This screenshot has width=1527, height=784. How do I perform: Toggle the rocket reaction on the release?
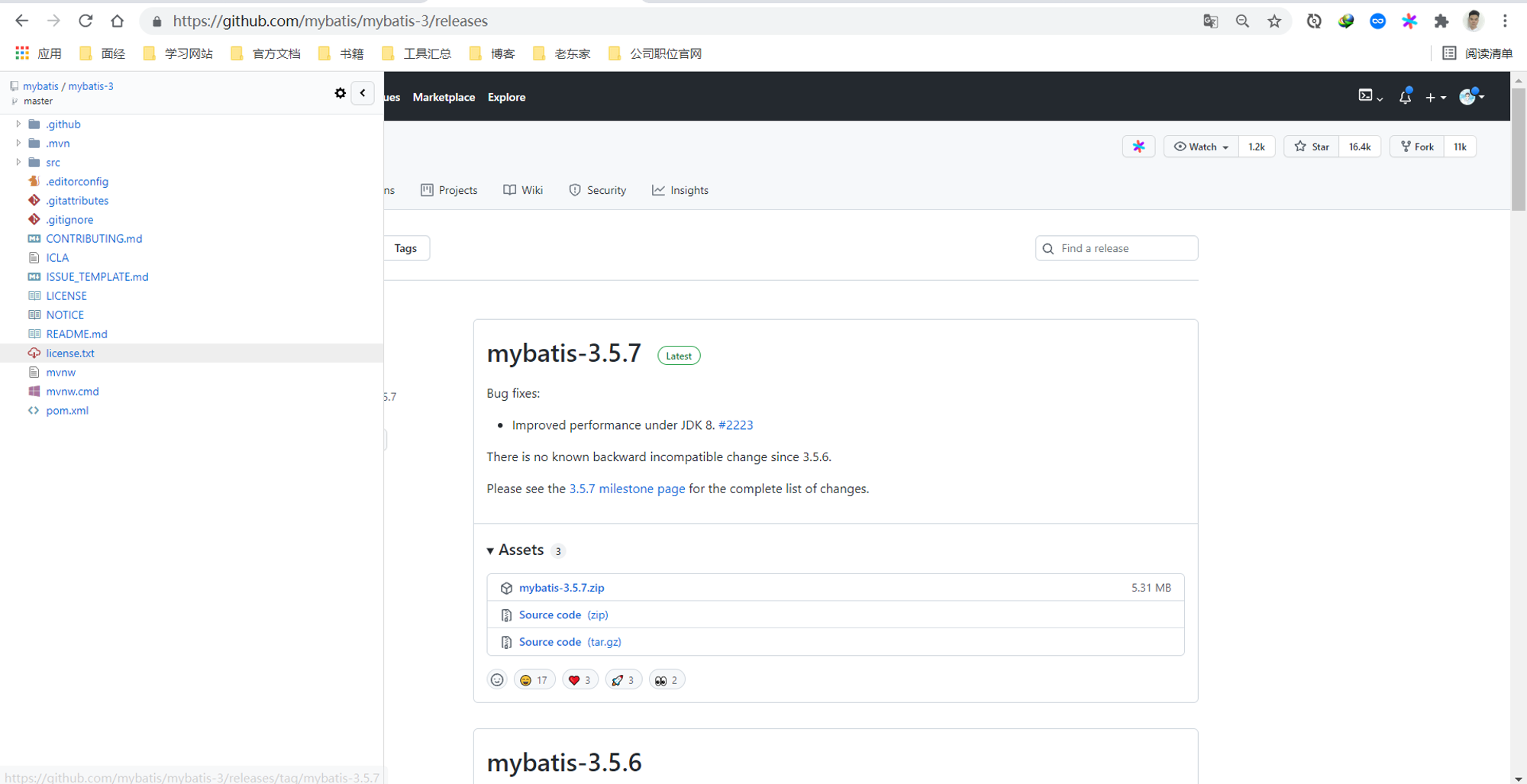coord(624,679)
